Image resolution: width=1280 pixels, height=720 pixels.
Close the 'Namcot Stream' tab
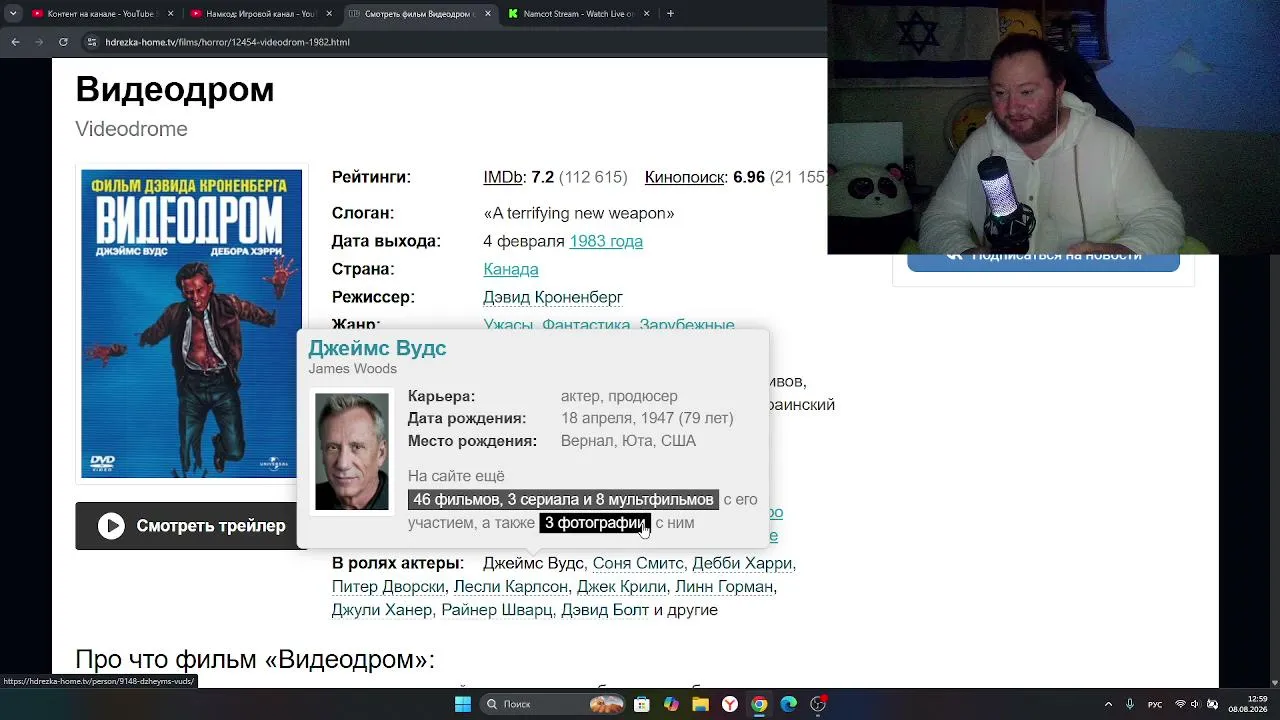pos(647,14)
